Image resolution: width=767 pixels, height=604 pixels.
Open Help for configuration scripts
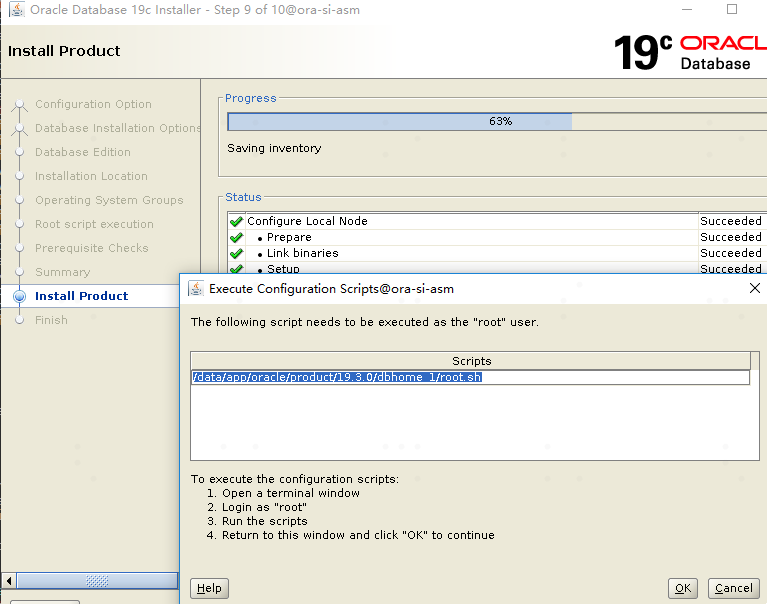point(209,588)
